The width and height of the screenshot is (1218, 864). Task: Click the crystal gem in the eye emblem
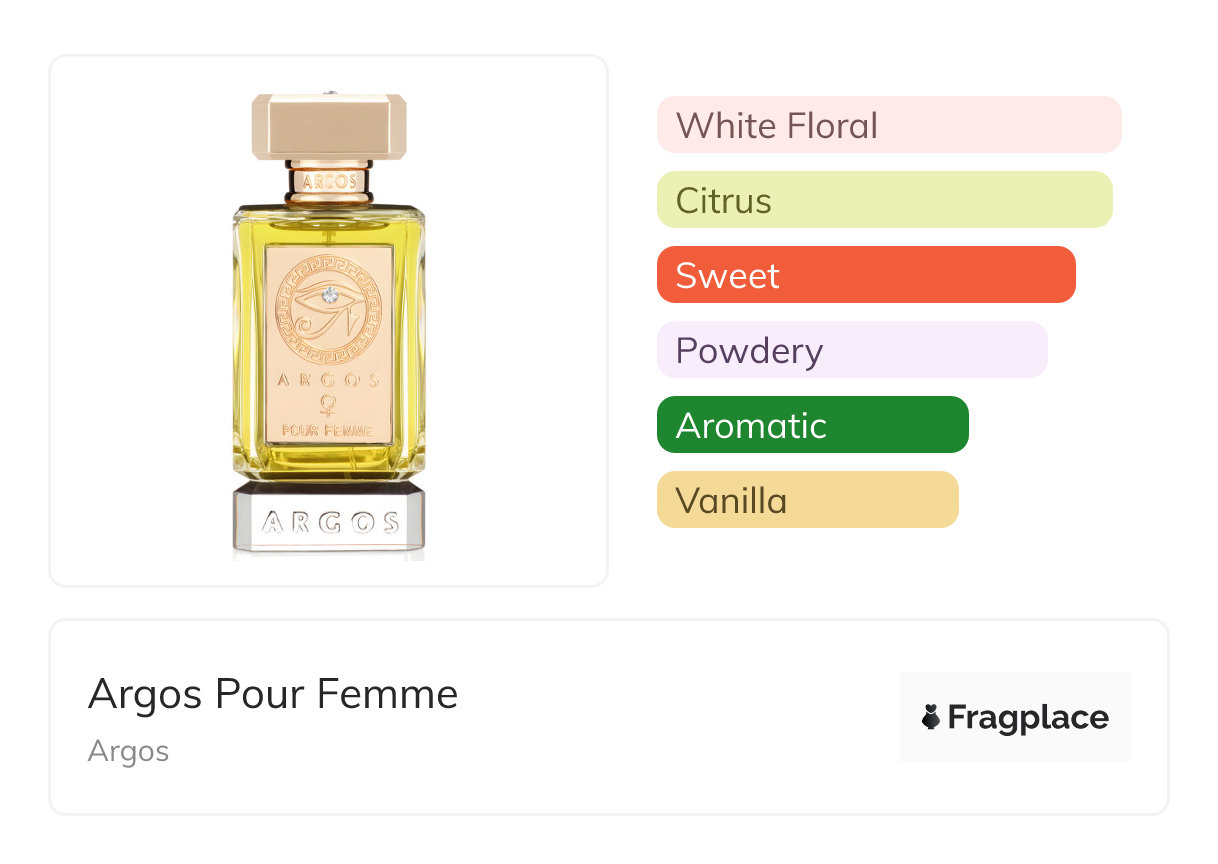click(x=329, y=294)
